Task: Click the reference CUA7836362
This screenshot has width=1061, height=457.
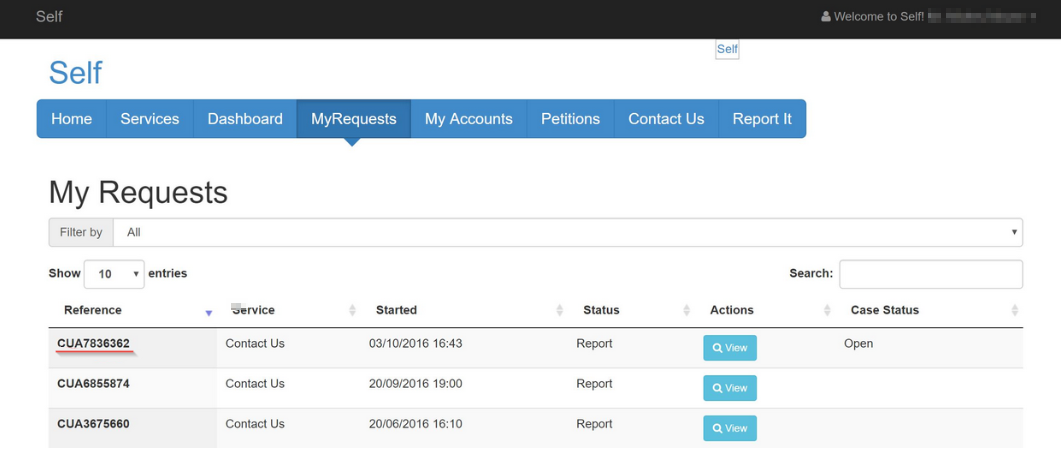Action: coord(93,343)
